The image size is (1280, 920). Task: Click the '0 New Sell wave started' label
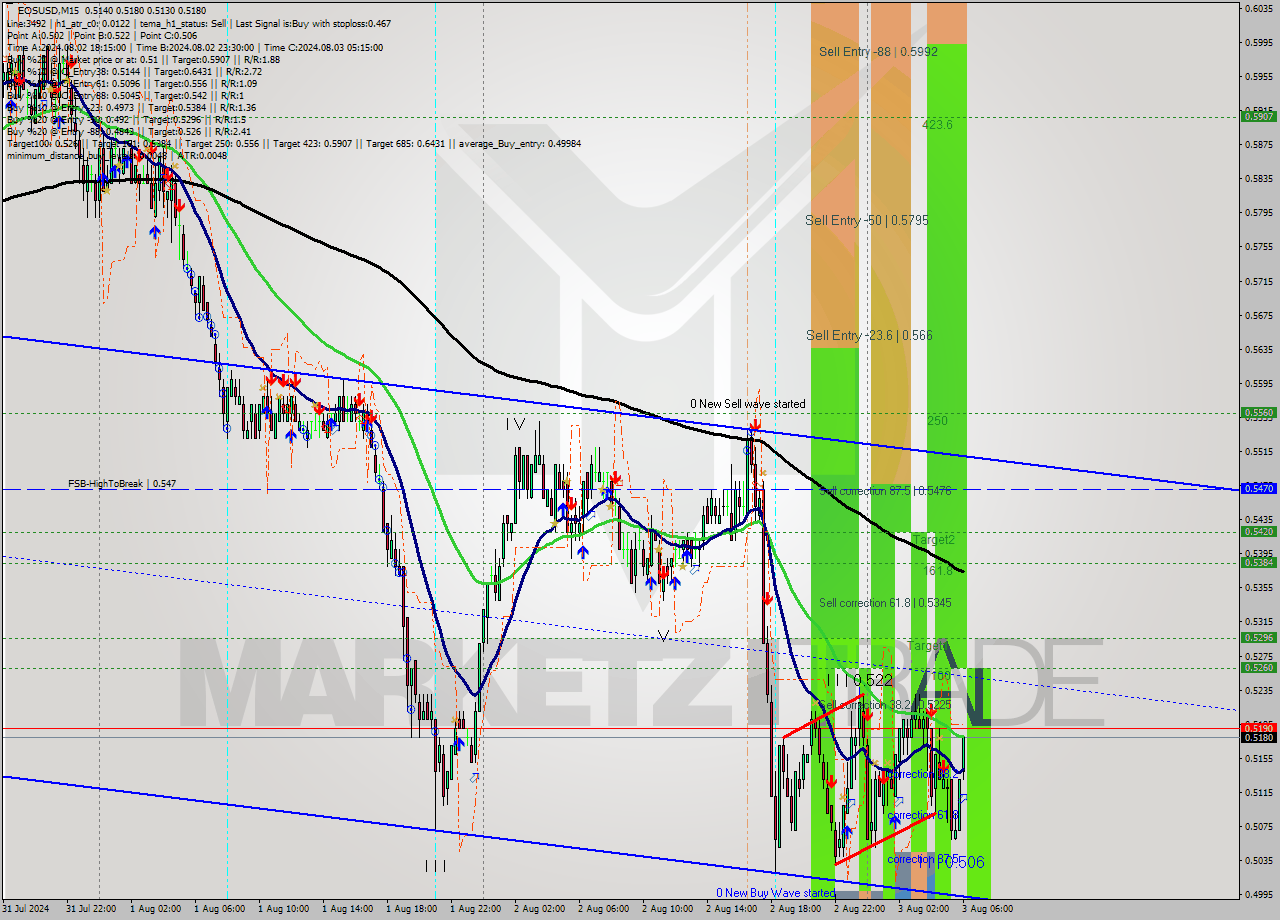[747, 404]
